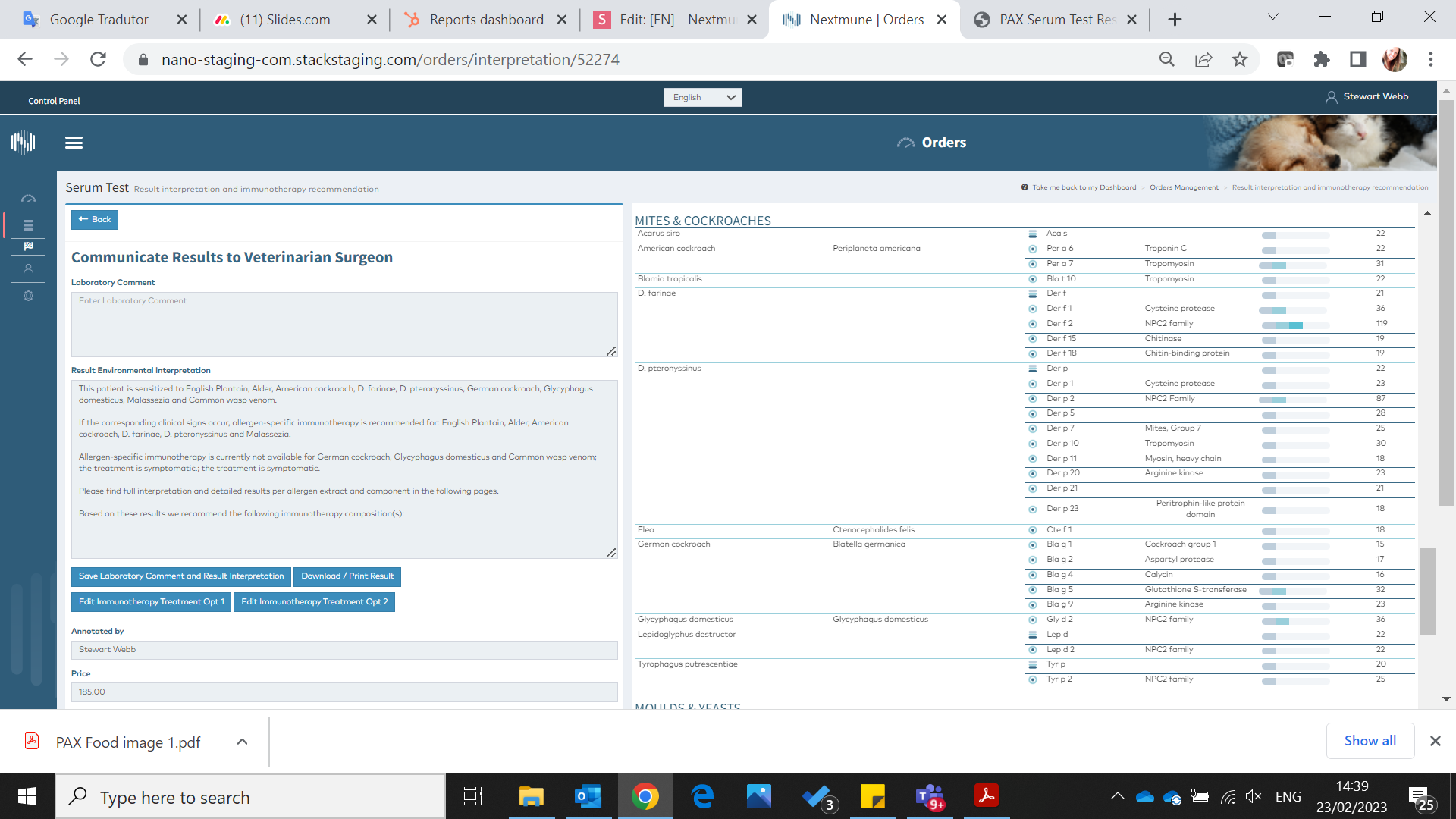The height and width of the screenshot is (819, 1456).
Task: Open the dashboard speedometer sidebar icon
Action: 28,199
